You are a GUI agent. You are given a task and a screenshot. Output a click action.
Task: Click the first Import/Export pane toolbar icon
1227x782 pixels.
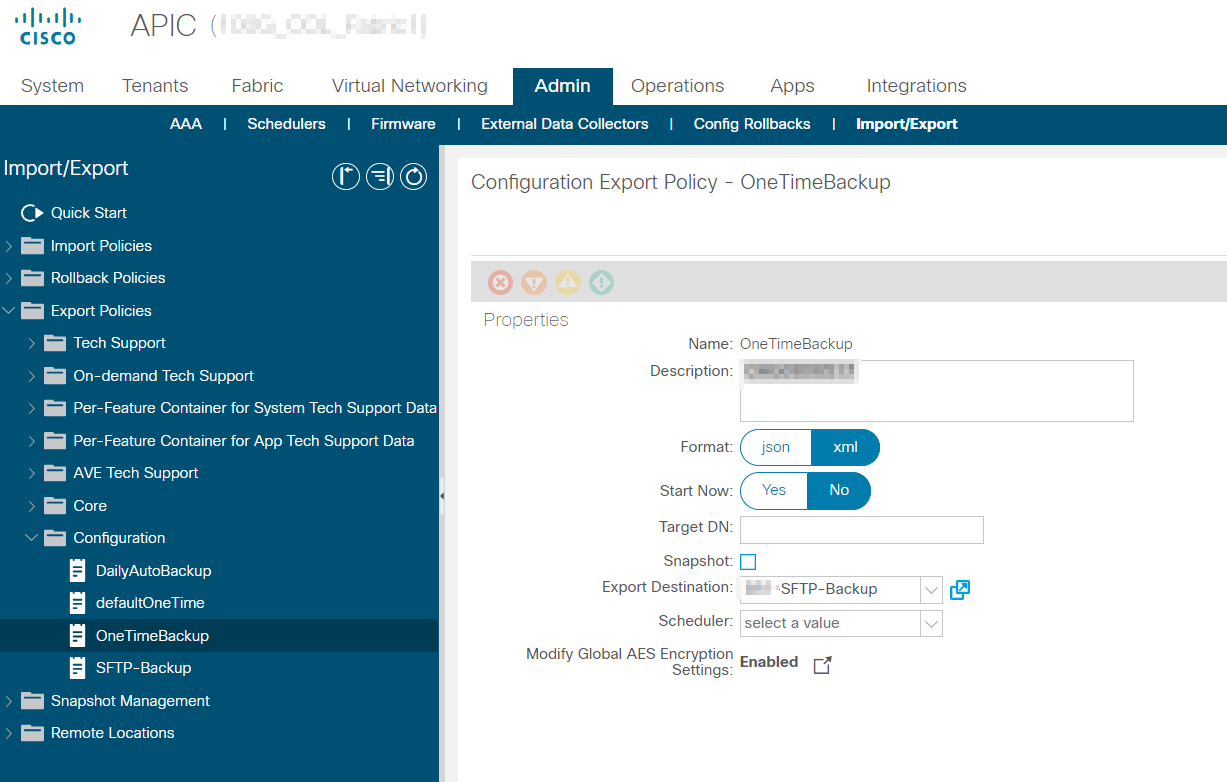346,177
